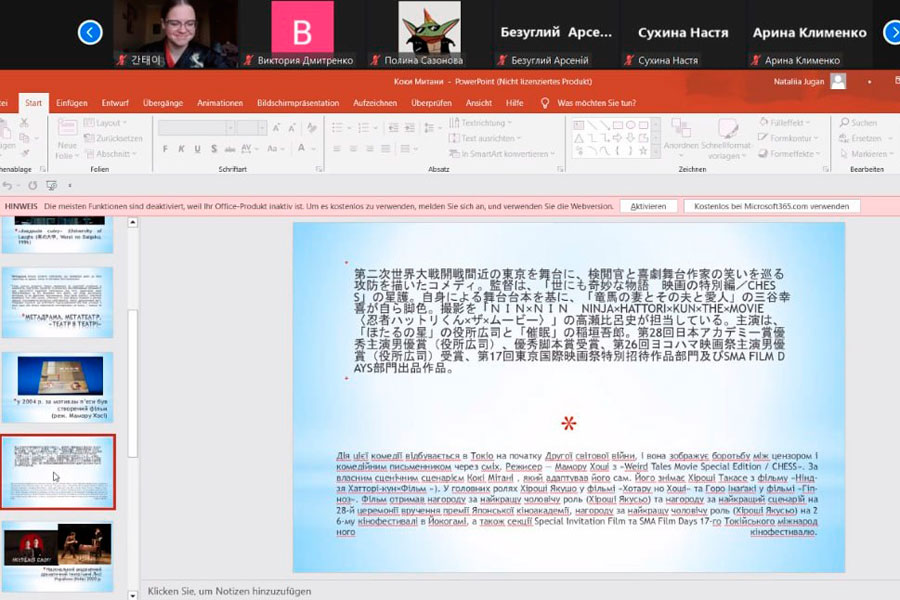Toggle italic K formatting

point(181,149)
